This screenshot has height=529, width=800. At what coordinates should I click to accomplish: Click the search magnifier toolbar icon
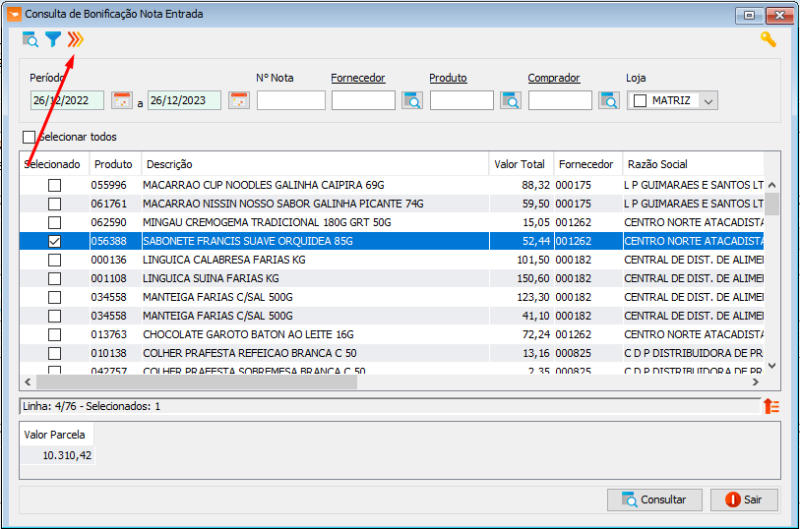pos(30,39)
